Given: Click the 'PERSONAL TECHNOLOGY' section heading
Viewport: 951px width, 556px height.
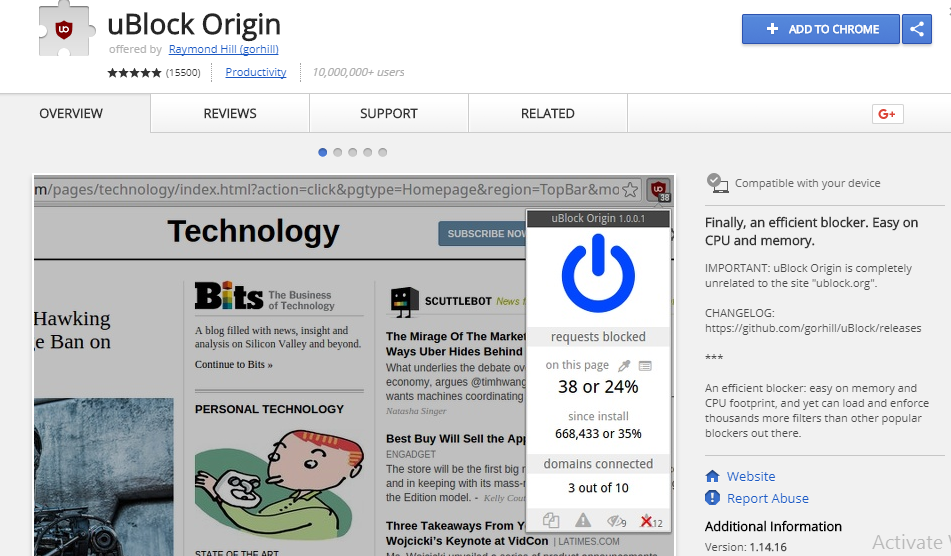Looking at the screenshot, I should [269, 409].
